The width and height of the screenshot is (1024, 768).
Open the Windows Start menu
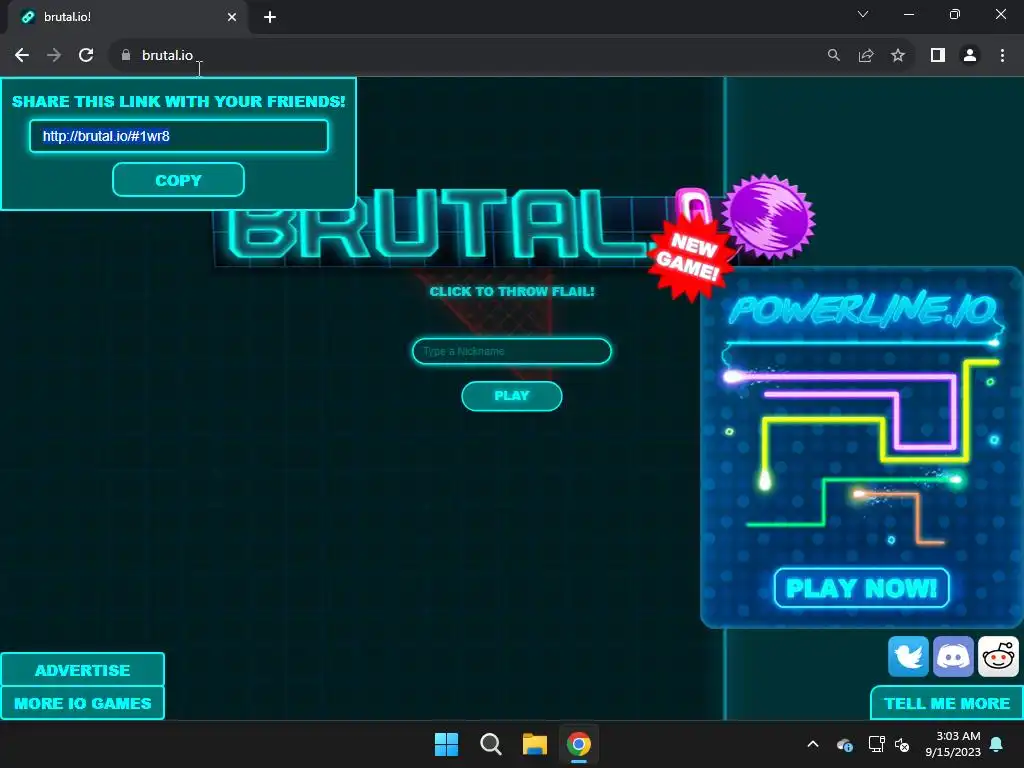(x=447, y=744)
